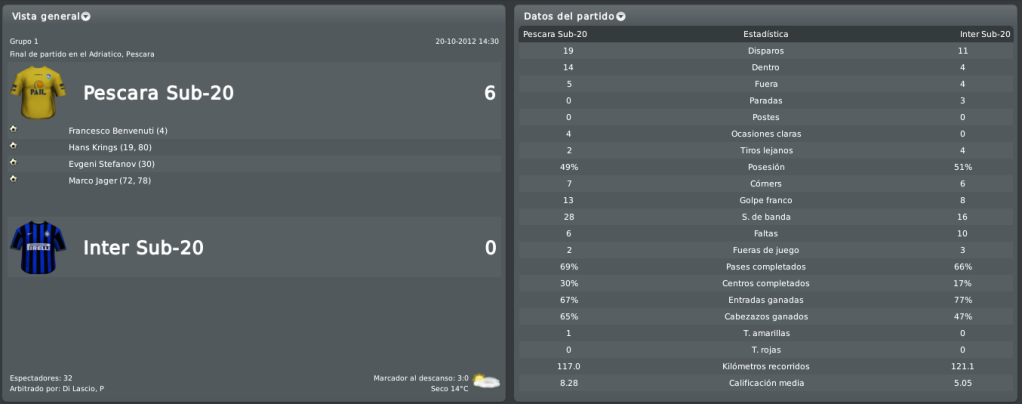
Task: Select the Calificación media row
Action: pyautogui.click(x=766, y=383)
